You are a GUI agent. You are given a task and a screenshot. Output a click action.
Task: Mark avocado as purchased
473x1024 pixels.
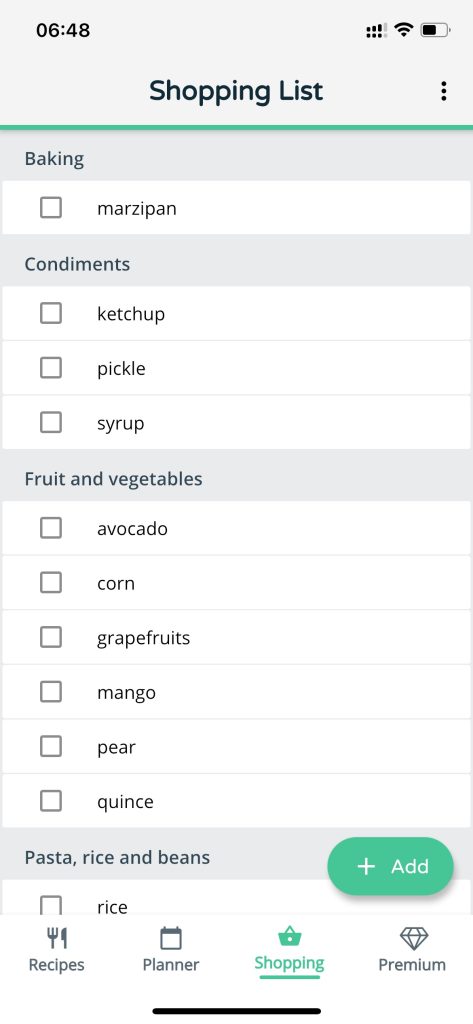tap(51, 528)
